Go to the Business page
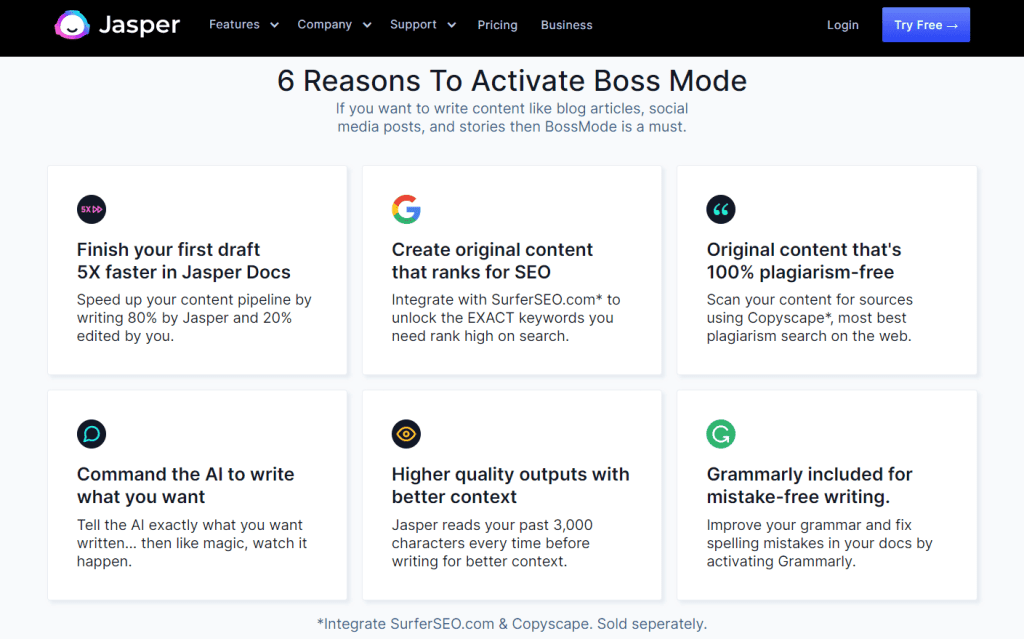 pos(567,25)
